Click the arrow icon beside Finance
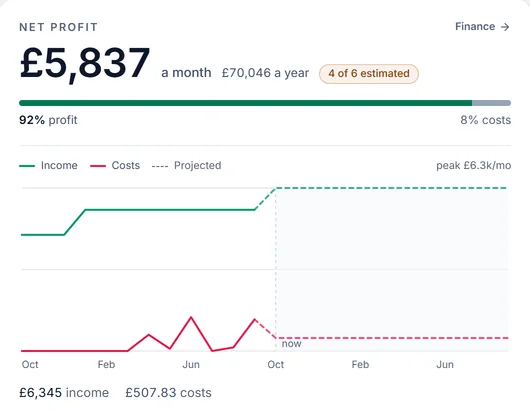This screenshot has height=410, width=530. [505, 27]
